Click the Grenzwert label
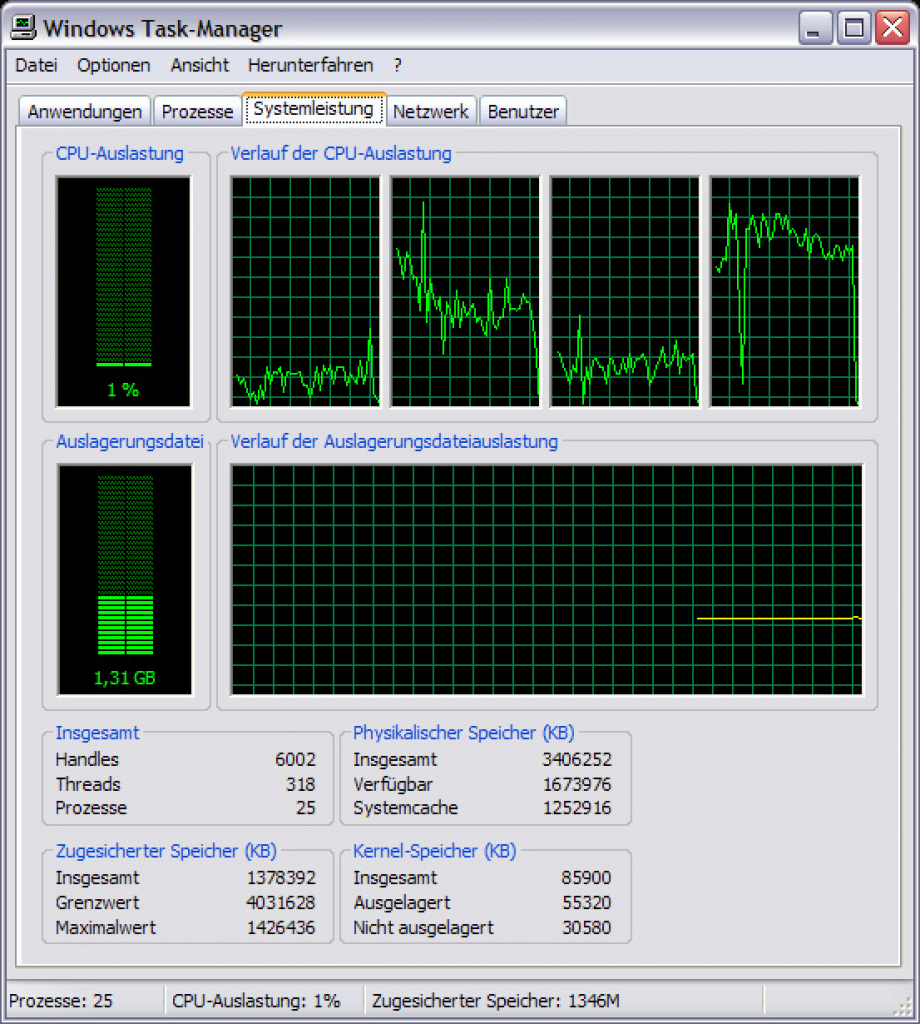The width and height of the screenshot is (920, 1024). click(97, 903)
